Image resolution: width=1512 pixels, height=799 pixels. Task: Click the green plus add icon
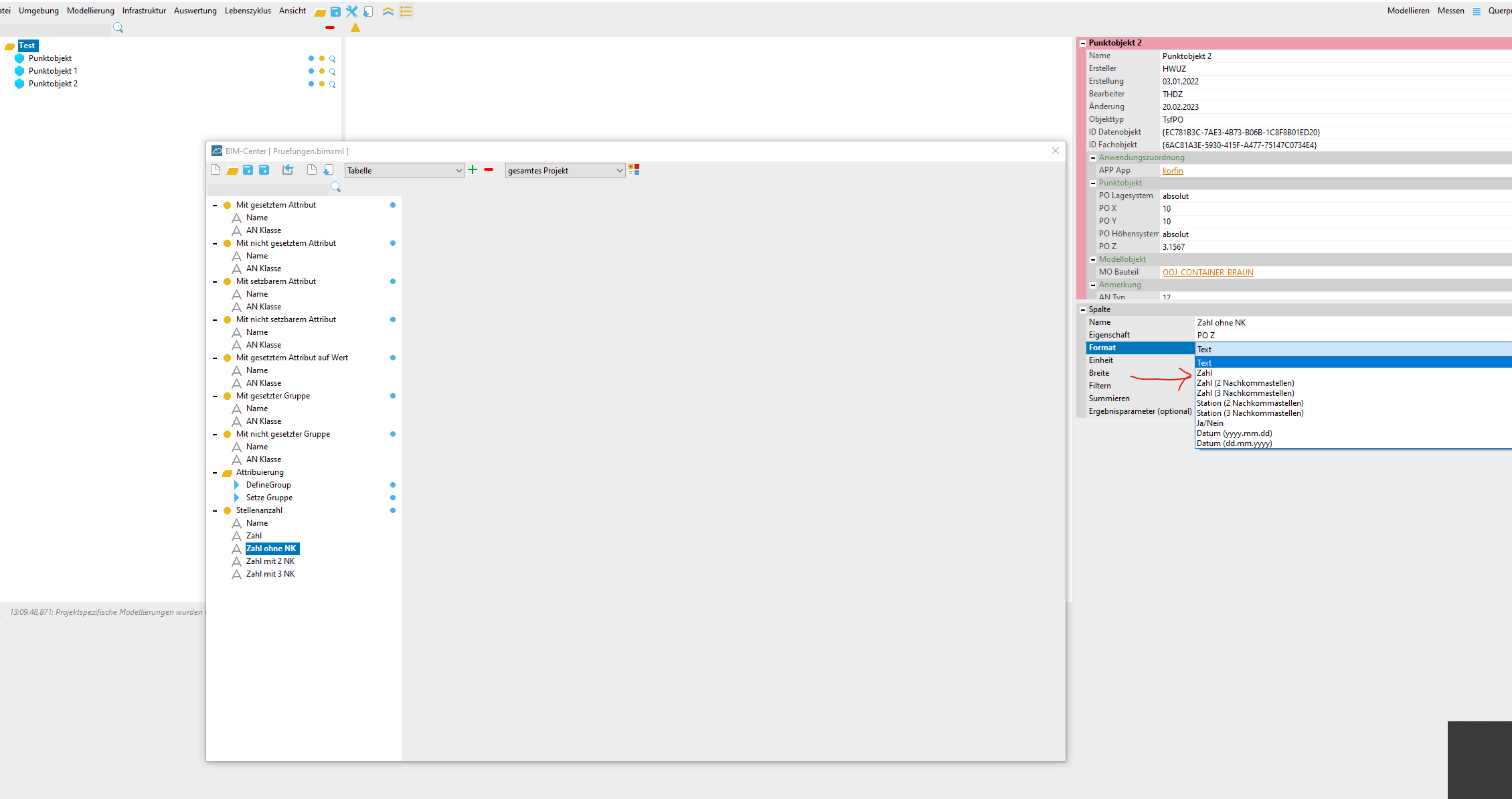pyautogui.click(x=473, y=170)
